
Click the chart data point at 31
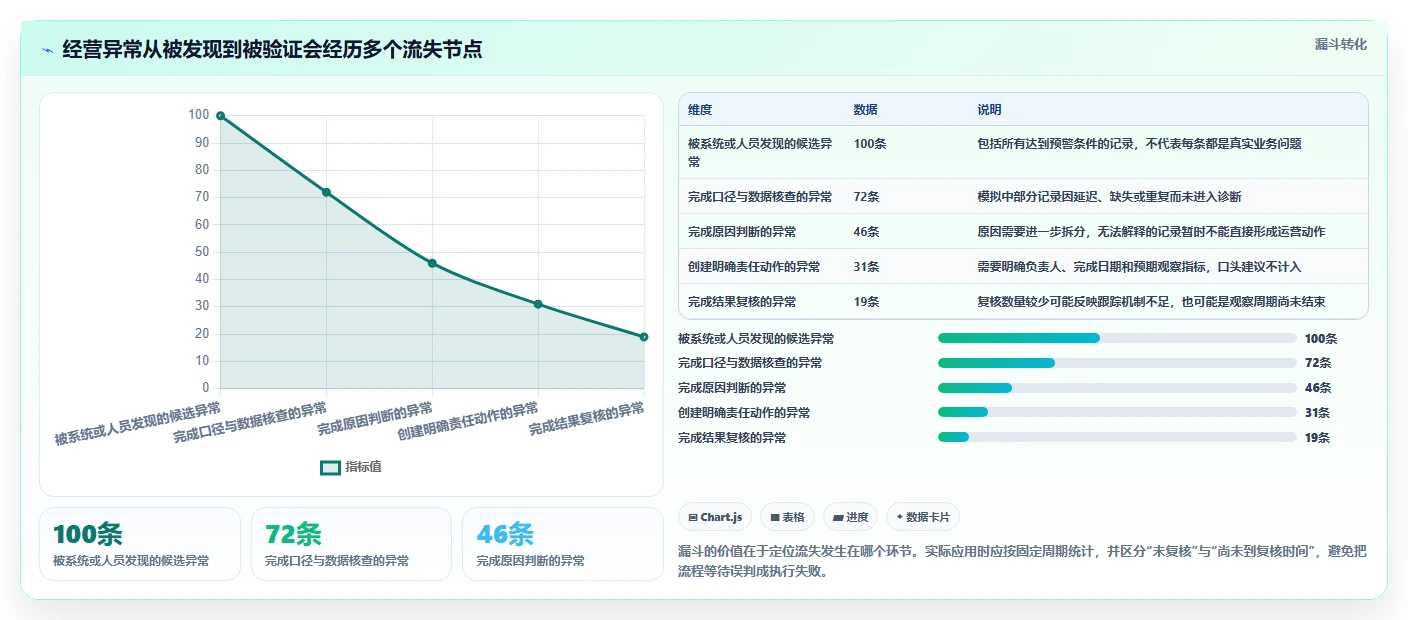538,304
